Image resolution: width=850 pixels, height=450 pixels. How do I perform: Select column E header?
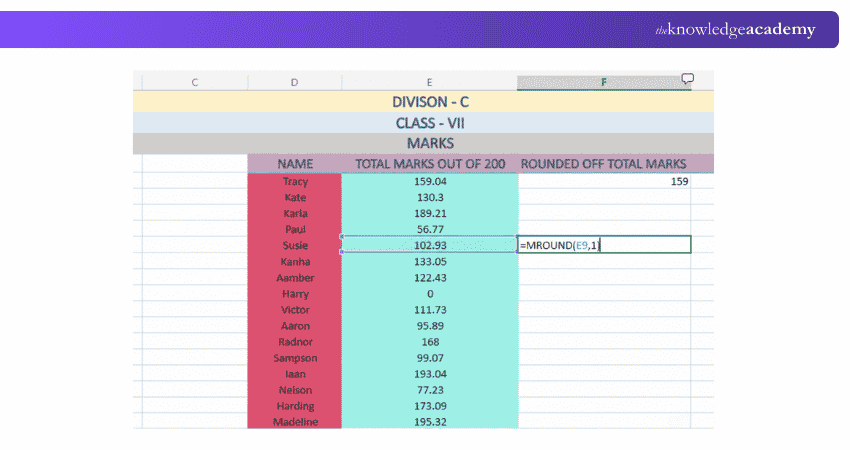click(429, 82)
